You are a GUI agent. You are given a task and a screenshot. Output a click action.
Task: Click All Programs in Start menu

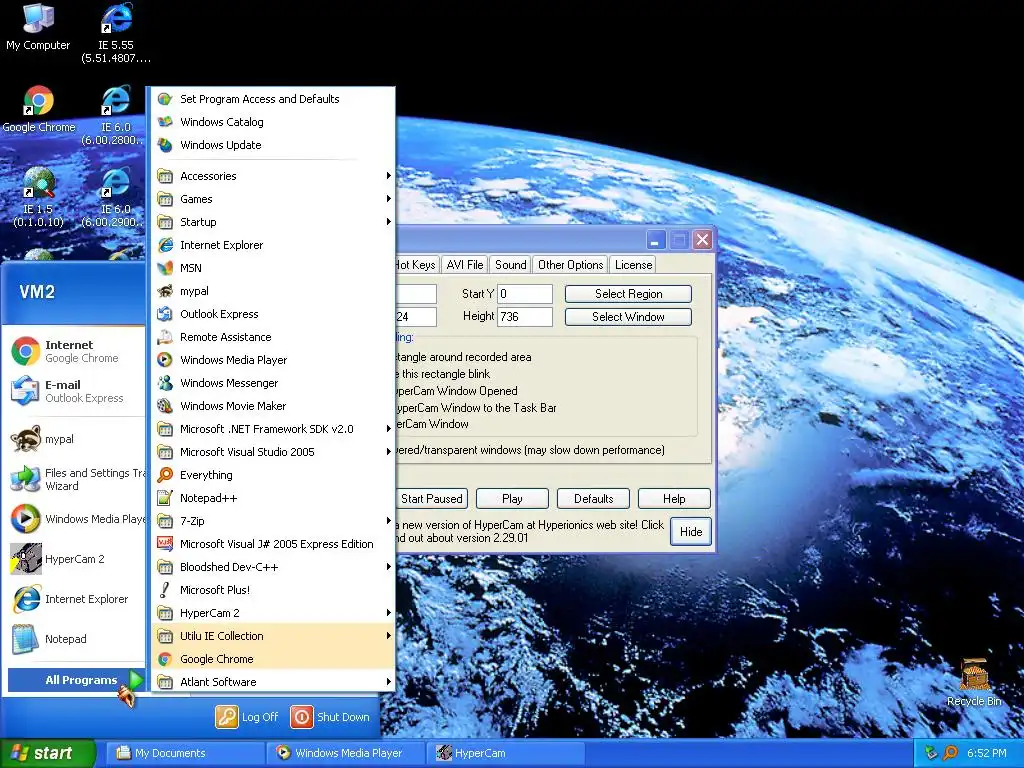pyautogui.click(x=76, y=680)
